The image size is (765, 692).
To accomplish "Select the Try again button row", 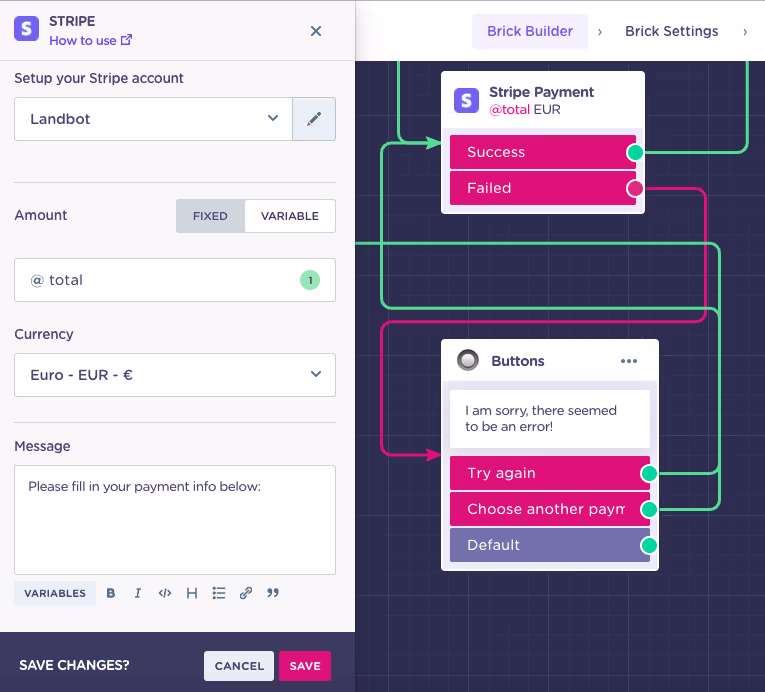I will pos(550,473).
